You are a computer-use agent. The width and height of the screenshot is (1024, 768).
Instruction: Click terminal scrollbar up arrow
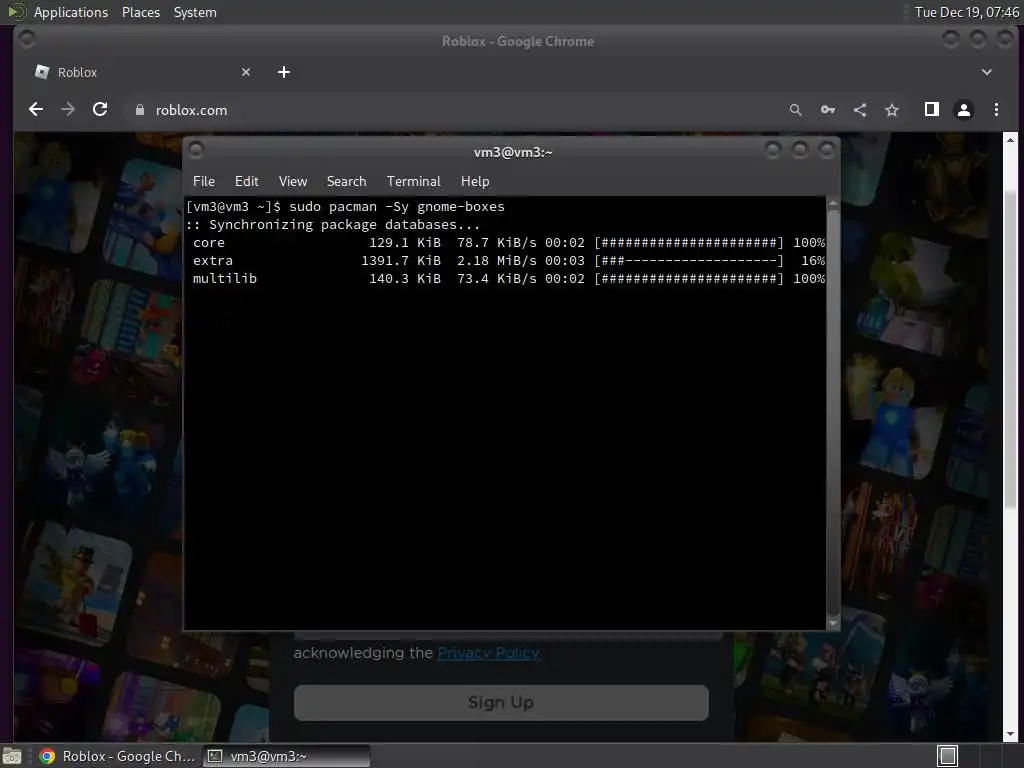[x=833, y=203]
